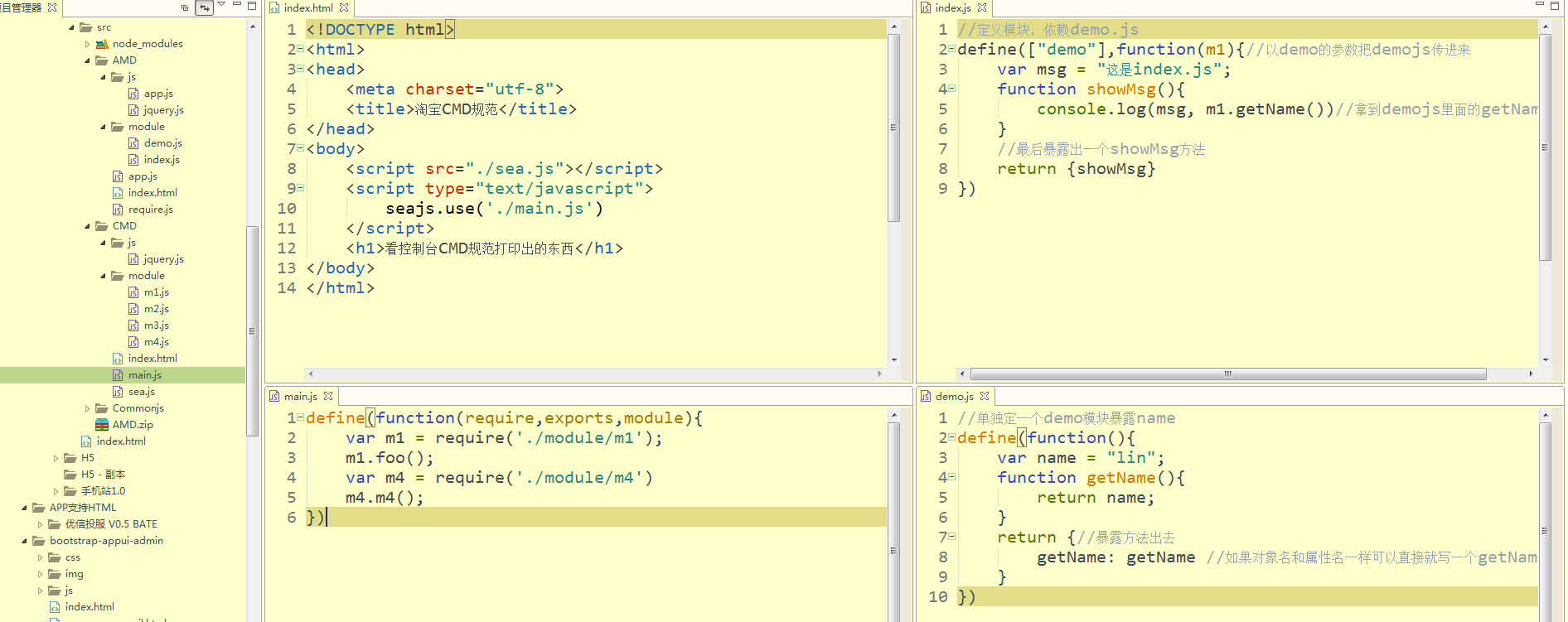Click the index.js editor horizontal scrollbar thumb

pos(1228,374)
